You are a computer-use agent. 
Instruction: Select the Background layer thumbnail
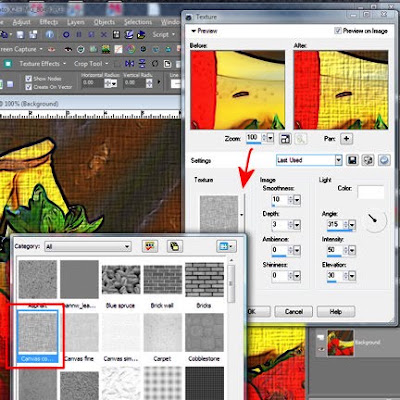[340, 343]
